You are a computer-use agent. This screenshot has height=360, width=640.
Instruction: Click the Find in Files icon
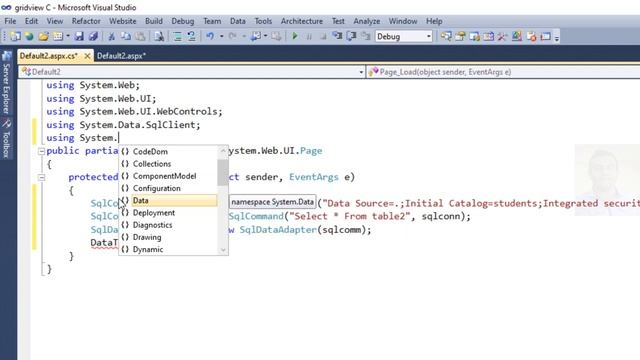click(159, 36)
